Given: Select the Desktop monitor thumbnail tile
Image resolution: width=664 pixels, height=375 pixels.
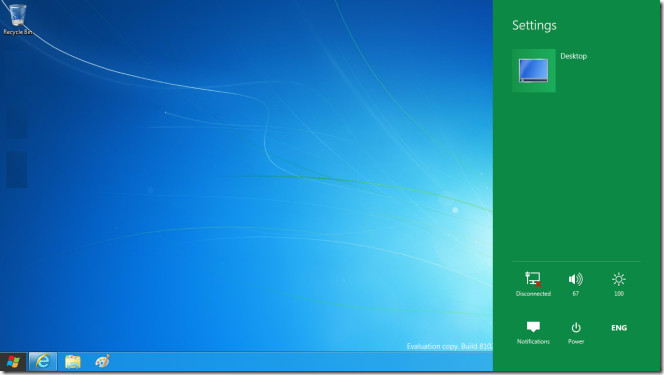Looking at the screenshot, I should [534, 70].
